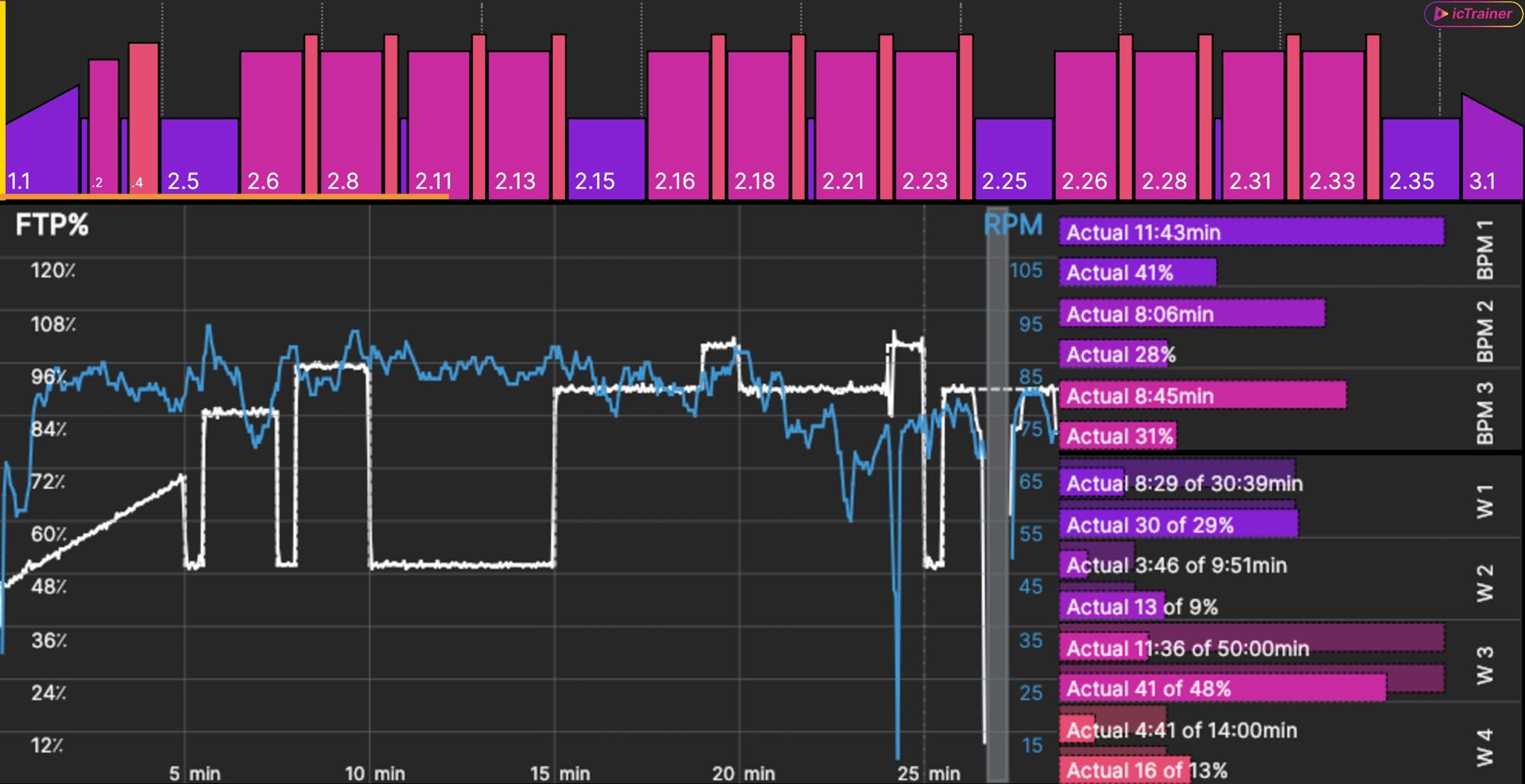Select interval segment 2.11
The image size is (1525, 784).
[x=439, y=127]
